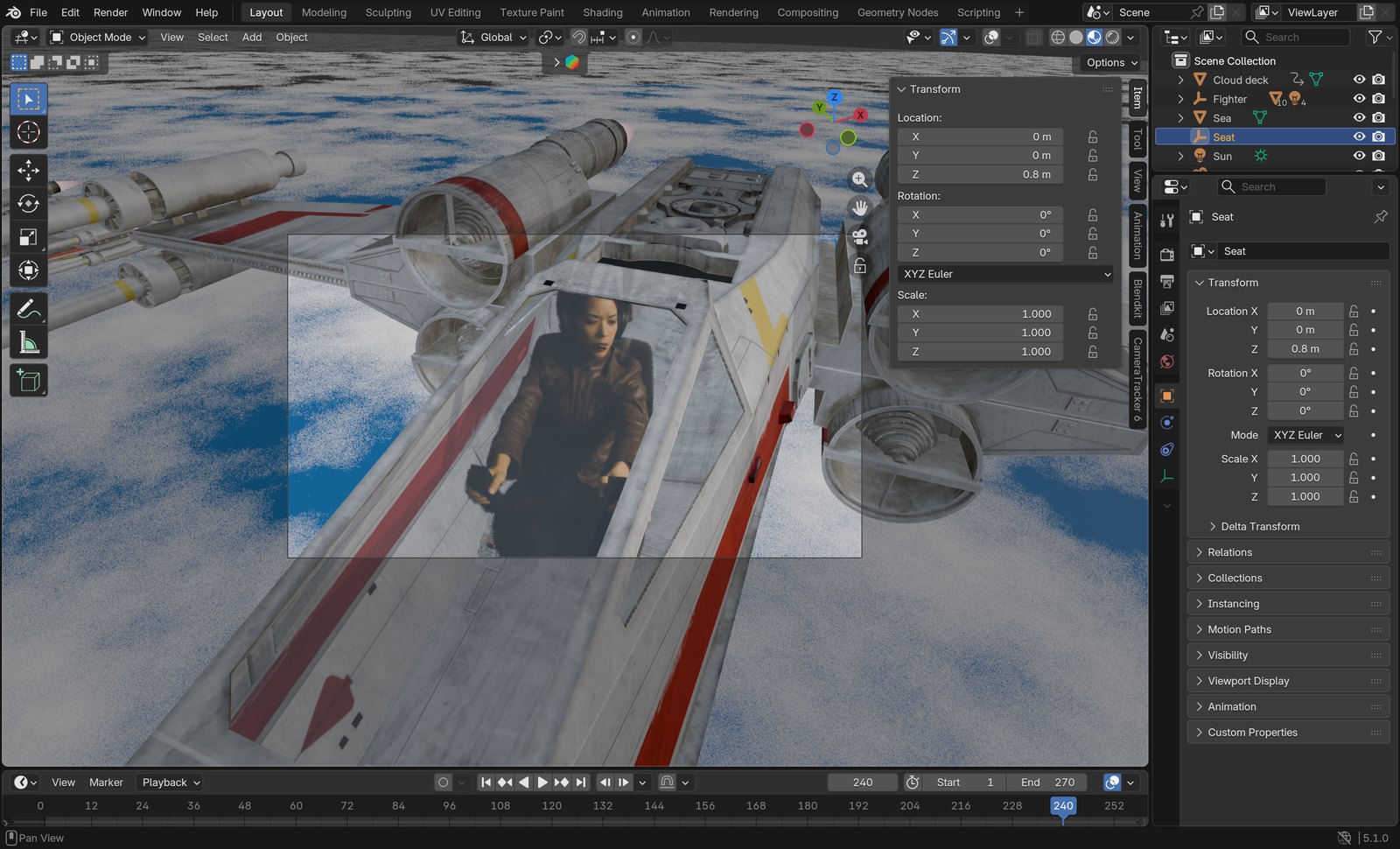Open the Playback popover in timeline
Screen dimensions: 1400x849
(x=171, y=782)
